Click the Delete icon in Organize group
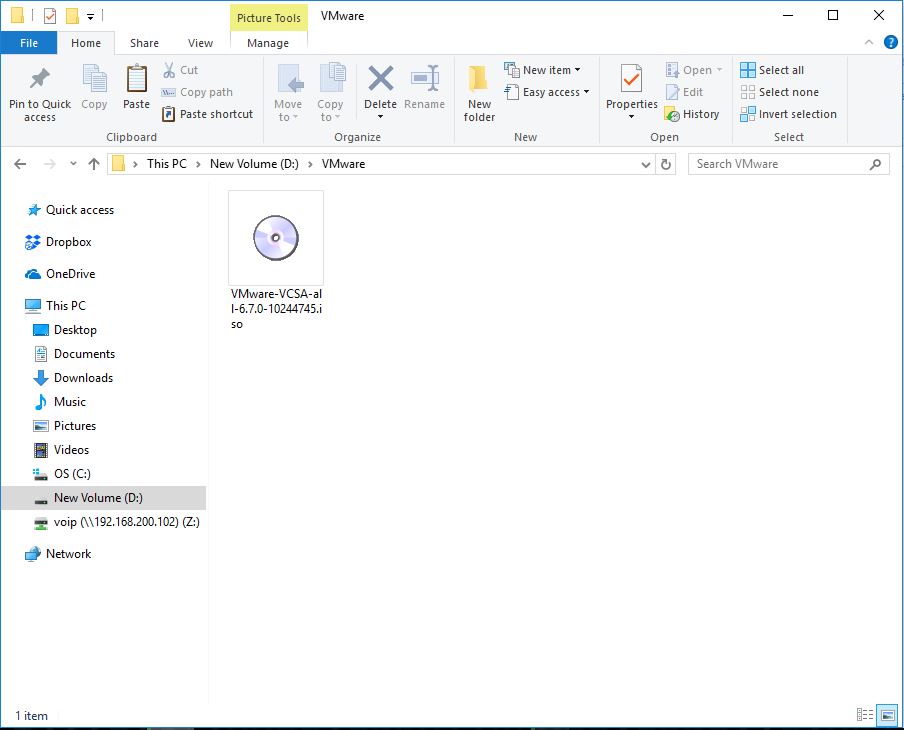The width and height of the screenshot is (904, 730). (380, 80)
